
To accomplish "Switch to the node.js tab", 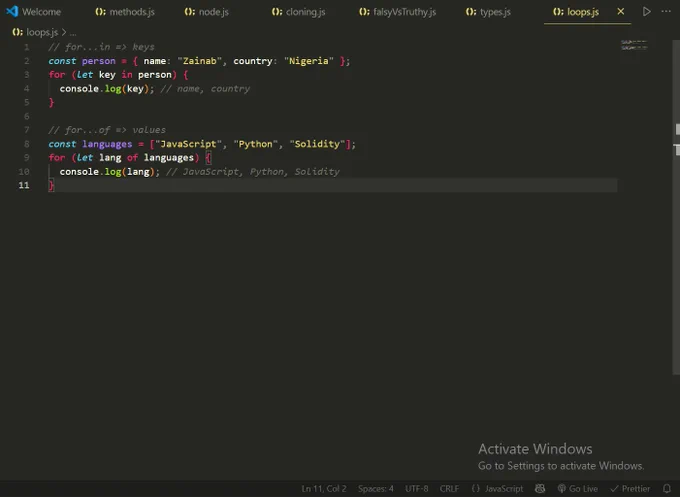I will point(207,12).
